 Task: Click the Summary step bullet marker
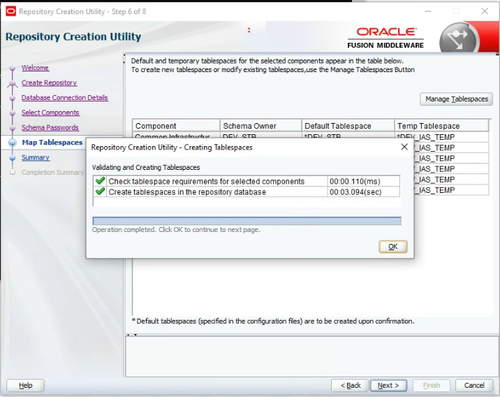pos(13,158)
